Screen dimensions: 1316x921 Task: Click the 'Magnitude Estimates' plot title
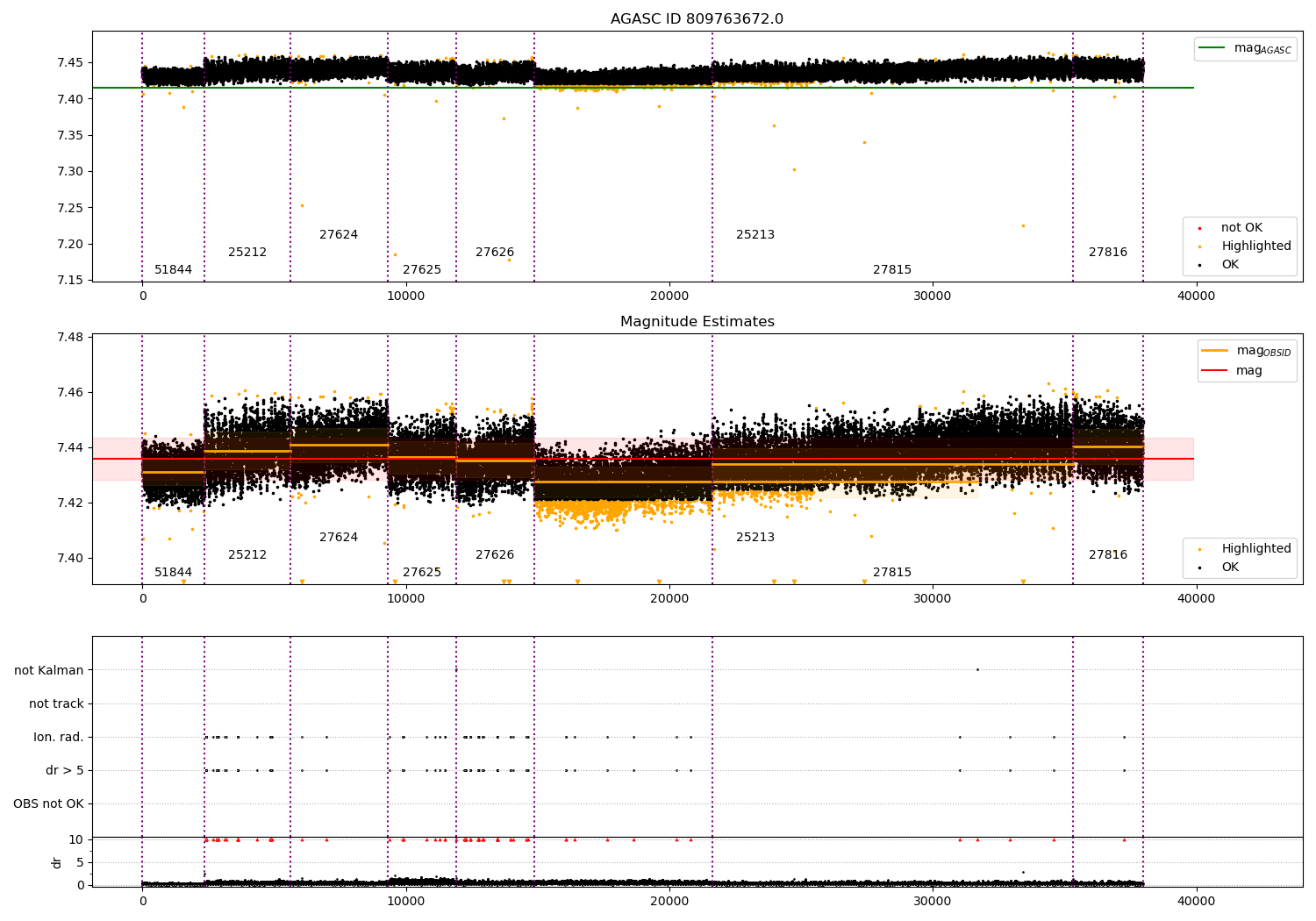click(697, 322)
